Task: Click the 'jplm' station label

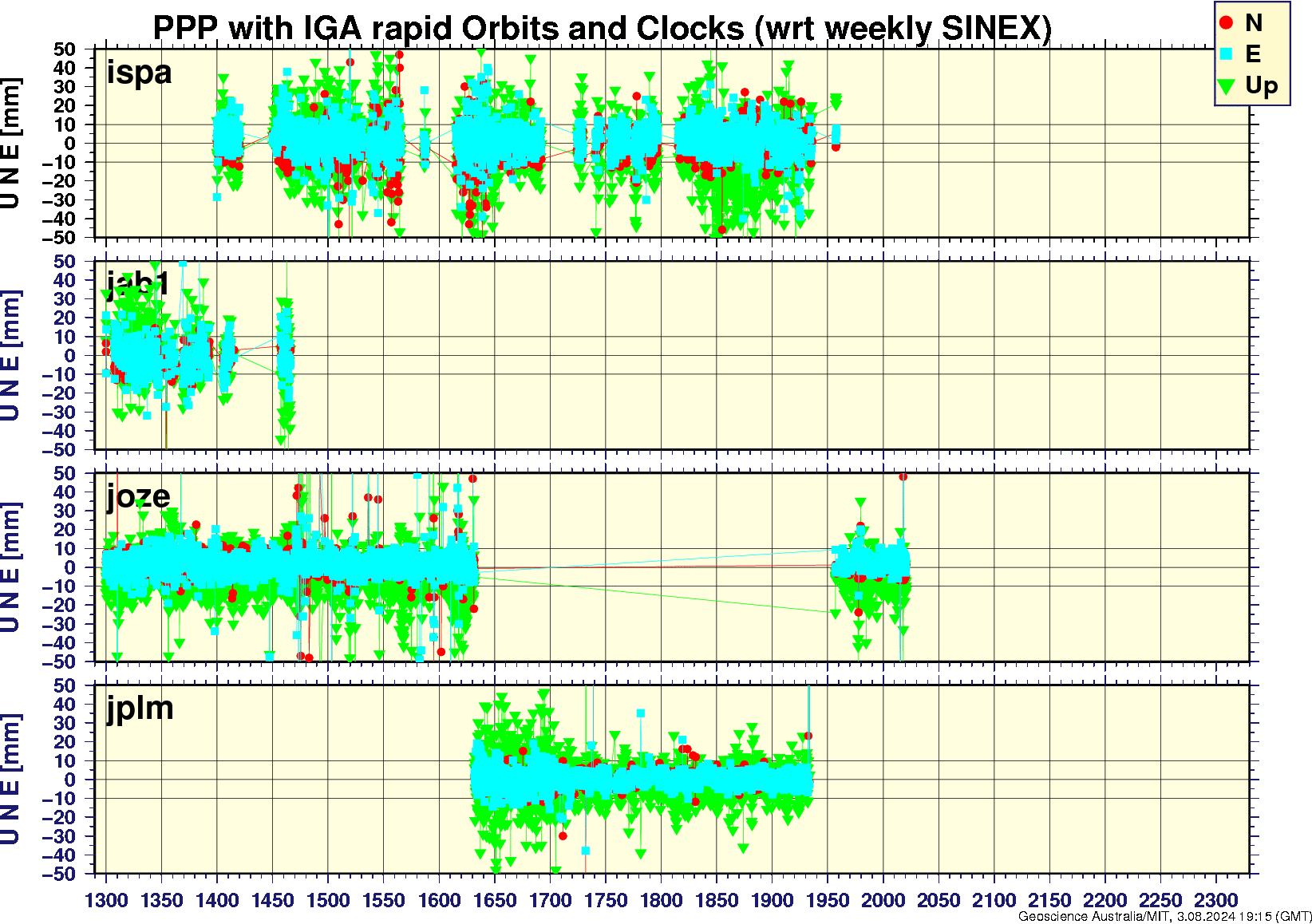Action: (x=140, y=709)
